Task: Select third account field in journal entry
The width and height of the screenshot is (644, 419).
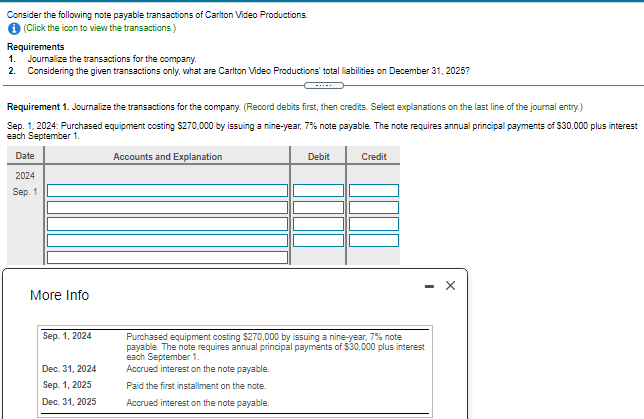Action: coord(168,224)
